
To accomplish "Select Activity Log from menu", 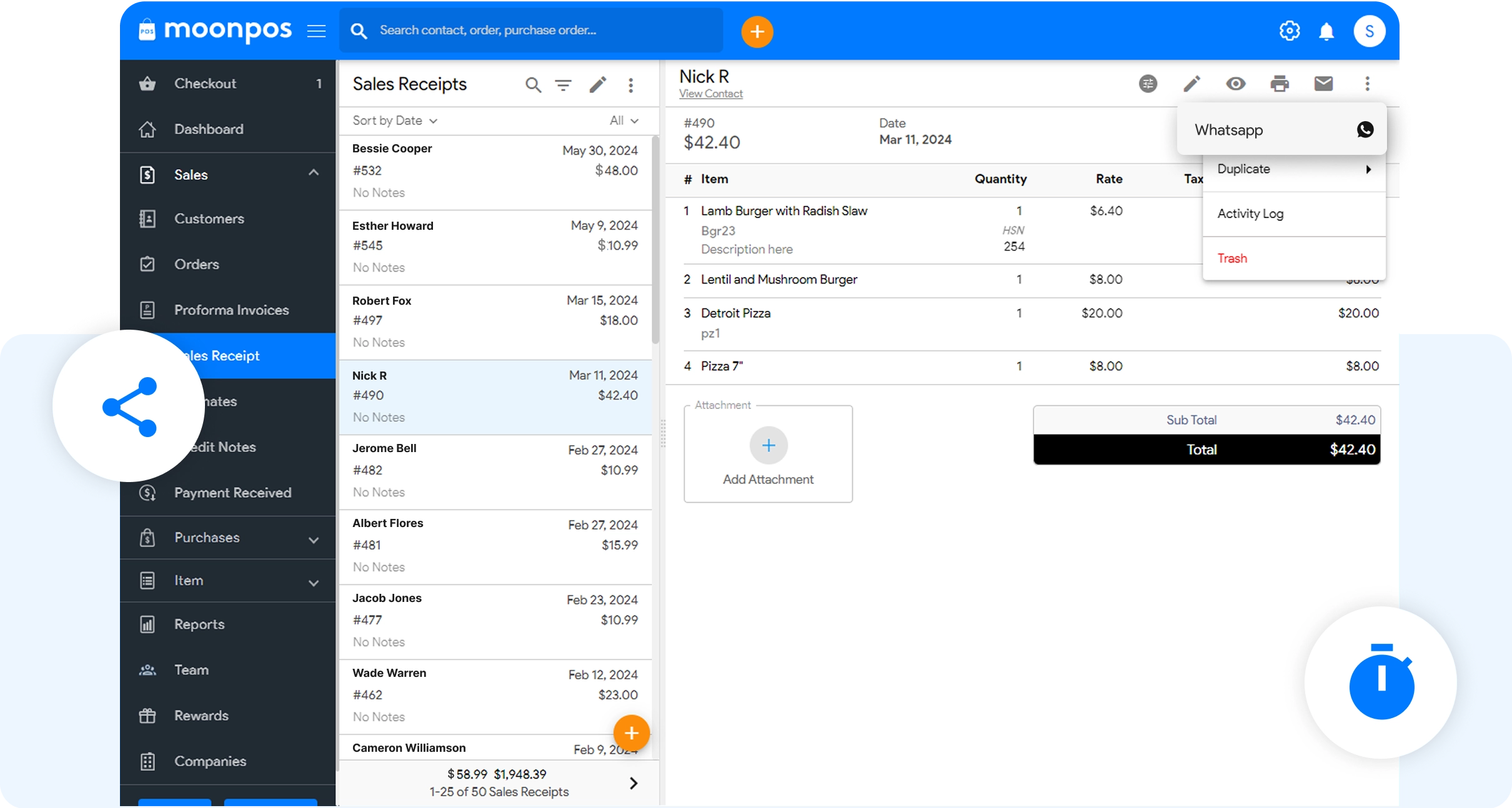I will tap(1250, 214).
